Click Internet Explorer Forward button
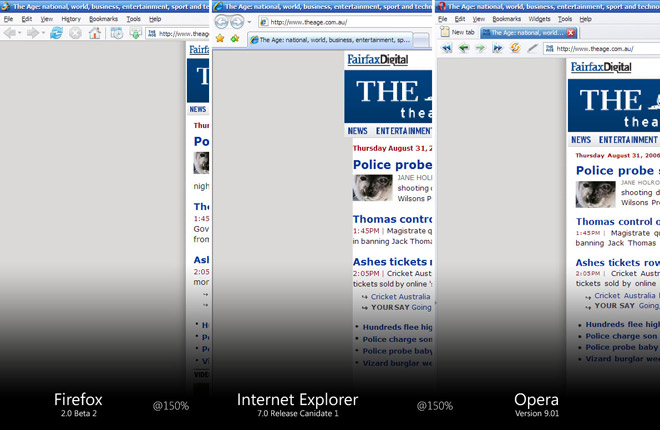This screenshot has width=660, height=430. click(237, 22)
